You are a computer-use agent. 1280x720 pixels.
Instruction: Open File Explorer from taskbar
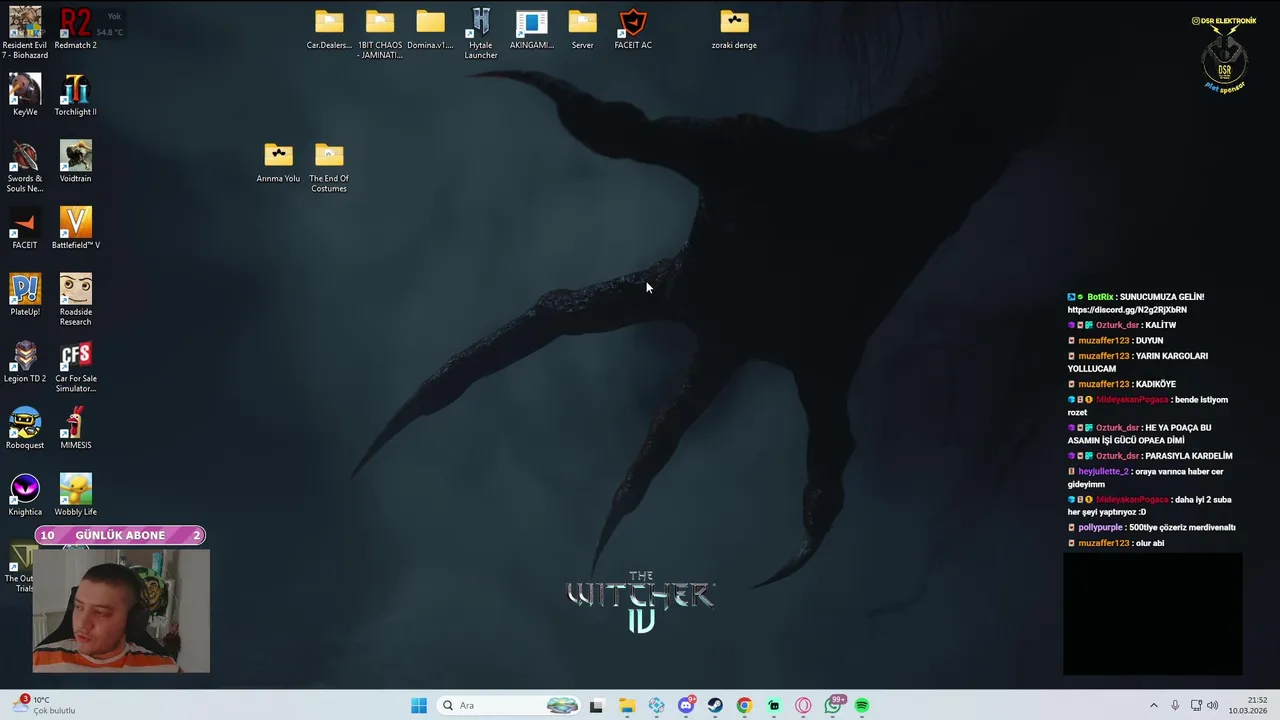click(x=627, y=705)
